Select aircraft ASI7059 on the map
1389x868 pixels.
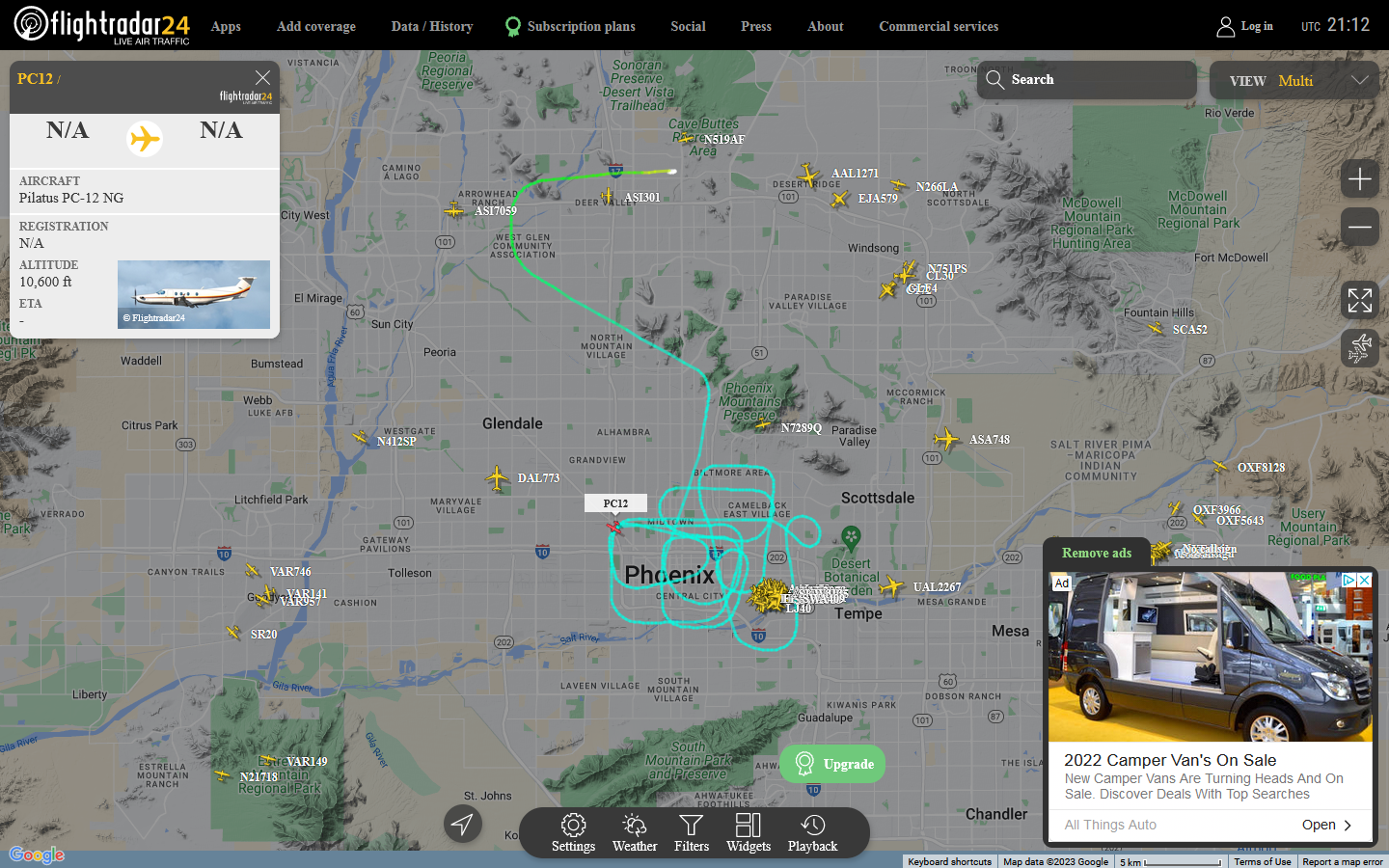coord(454,209)
